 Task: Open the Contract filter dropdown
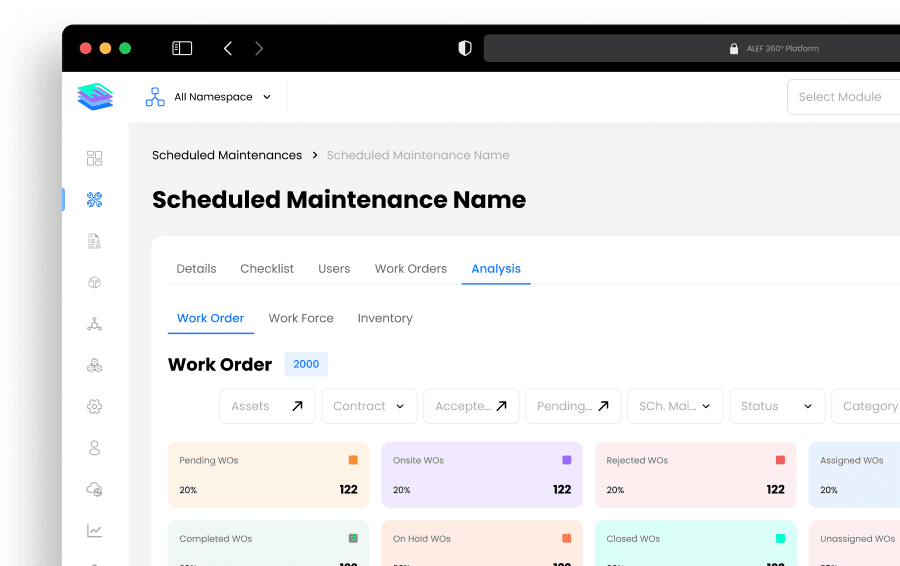[369, 406]
